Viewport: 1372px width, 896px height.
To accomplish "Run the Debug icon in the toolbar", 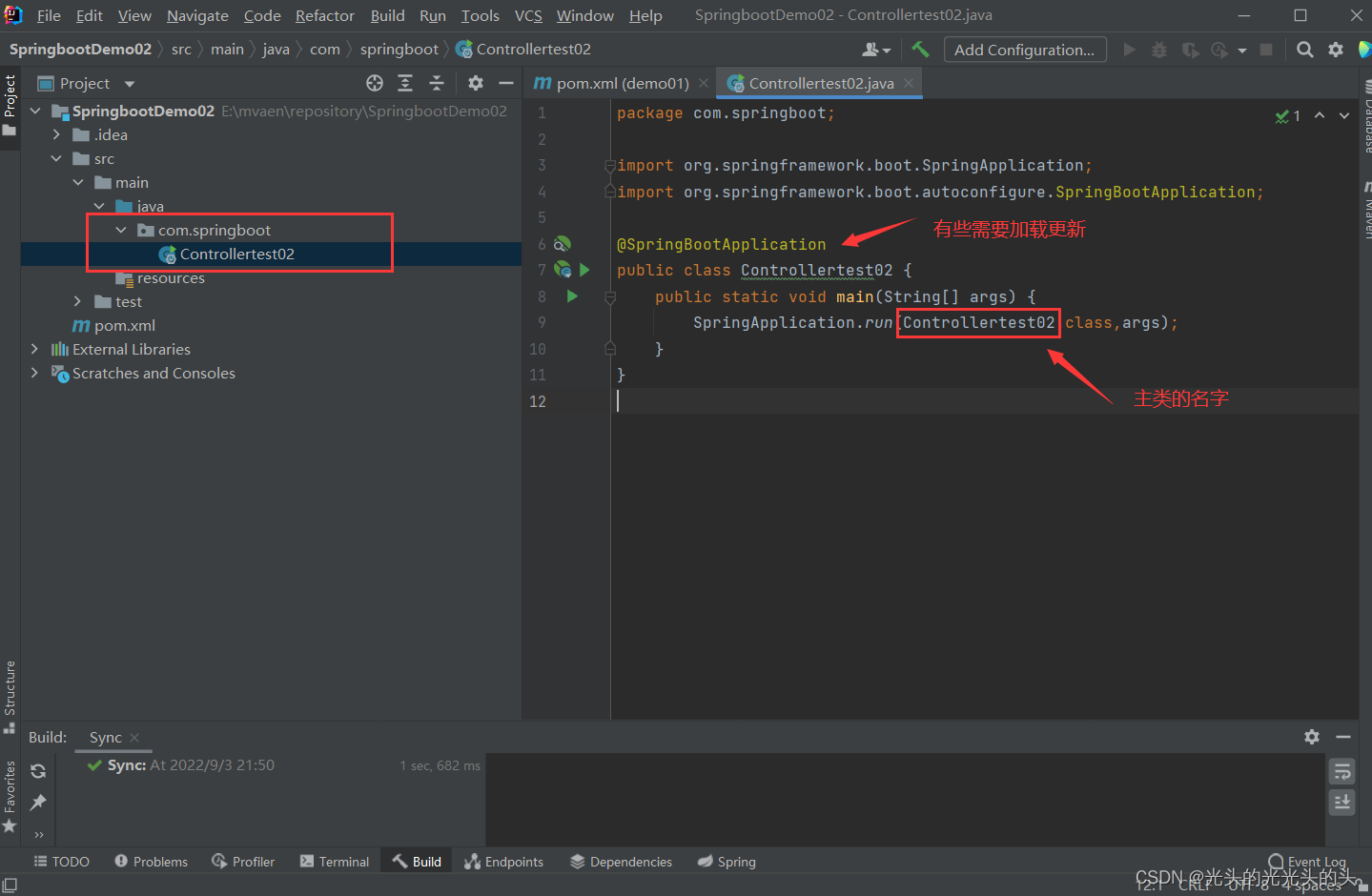I will click(1158, 50).
